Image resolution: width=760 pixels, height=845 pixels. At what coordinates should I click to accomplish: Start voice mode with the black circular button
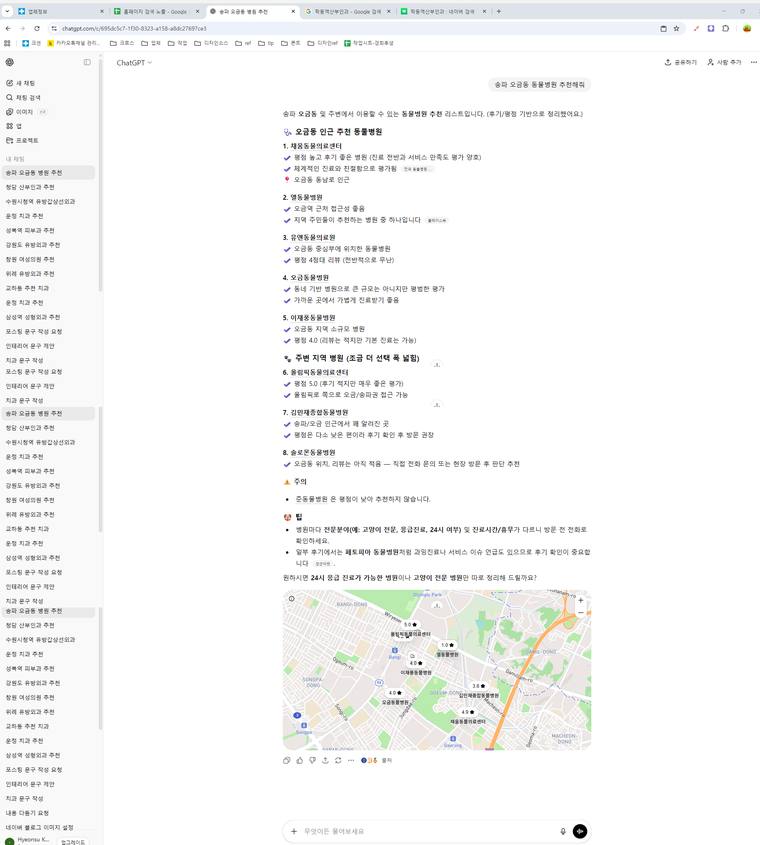click(x=579, y=832)
